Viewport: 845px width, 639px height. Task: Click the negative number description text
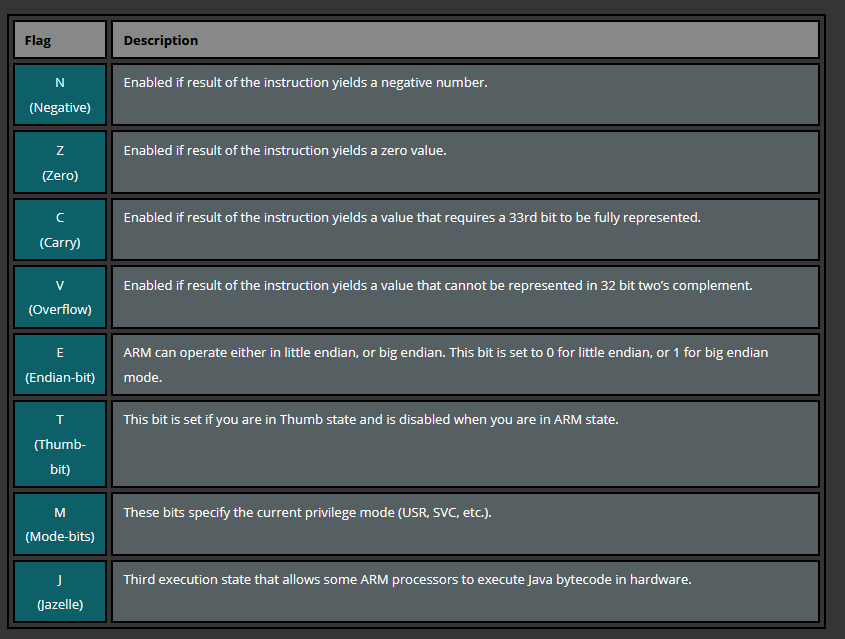pyautogui.click(x=305, y=82)
